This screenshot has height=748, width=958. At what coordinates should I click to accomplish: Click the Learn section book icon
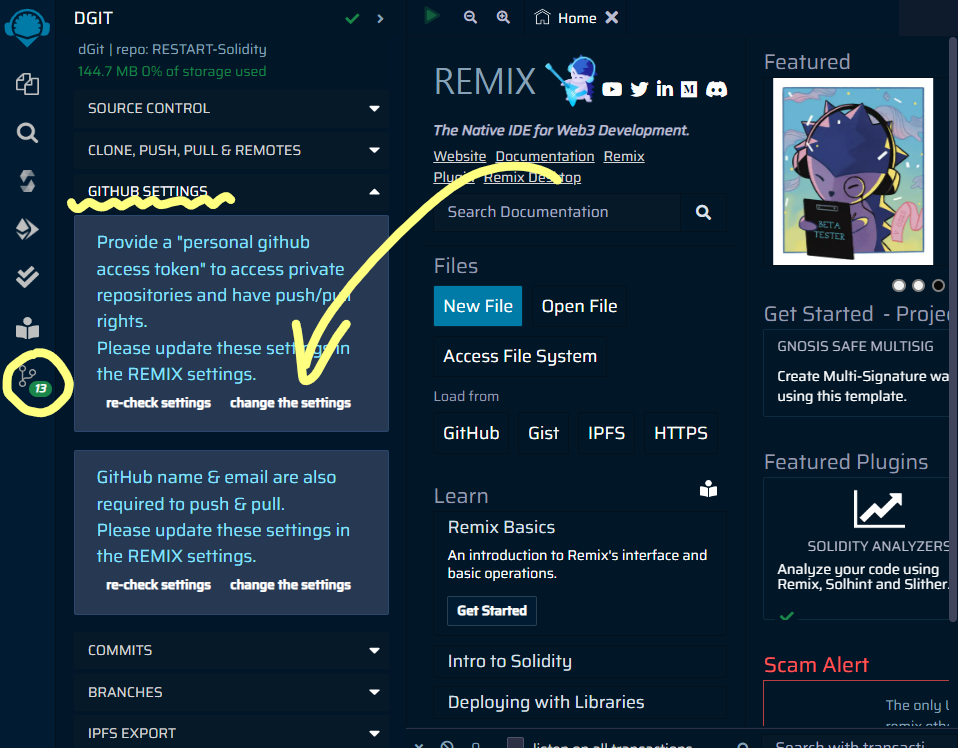point(708,489)
